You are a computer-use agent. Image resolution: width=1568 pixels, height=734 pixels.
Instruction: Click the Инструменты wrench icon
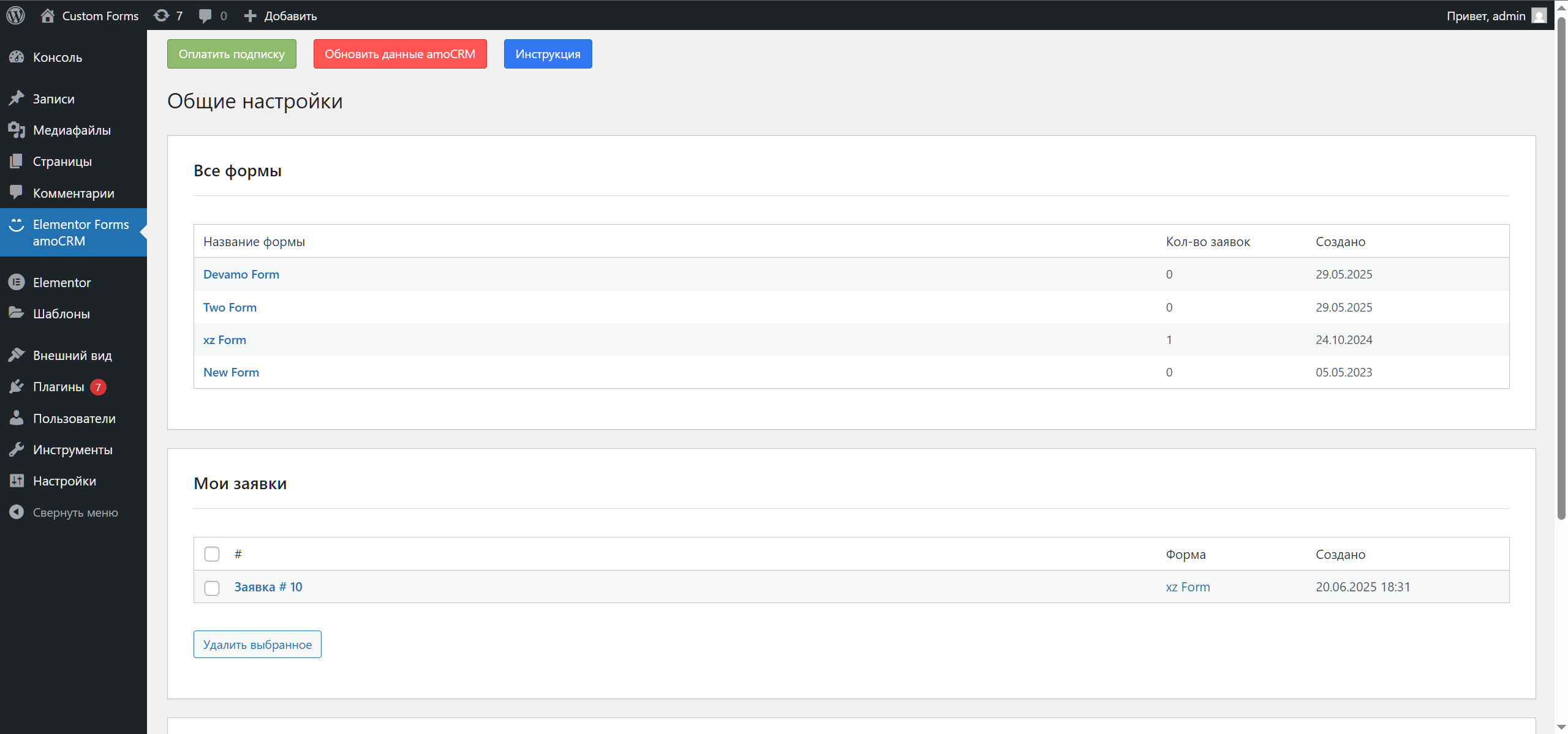point(17,449)
